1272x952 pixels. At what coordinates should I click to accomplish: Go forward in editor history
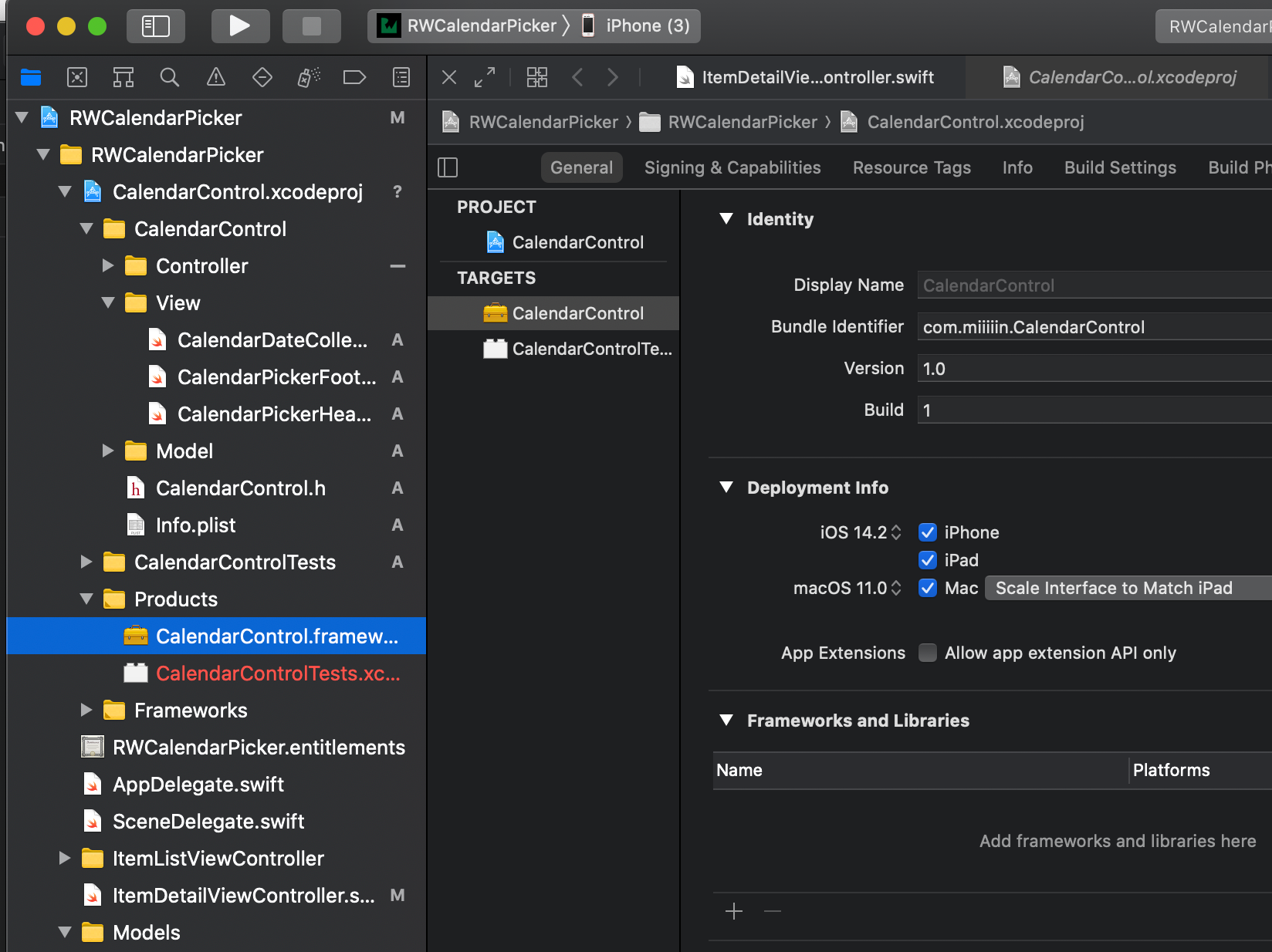(613, 77)
